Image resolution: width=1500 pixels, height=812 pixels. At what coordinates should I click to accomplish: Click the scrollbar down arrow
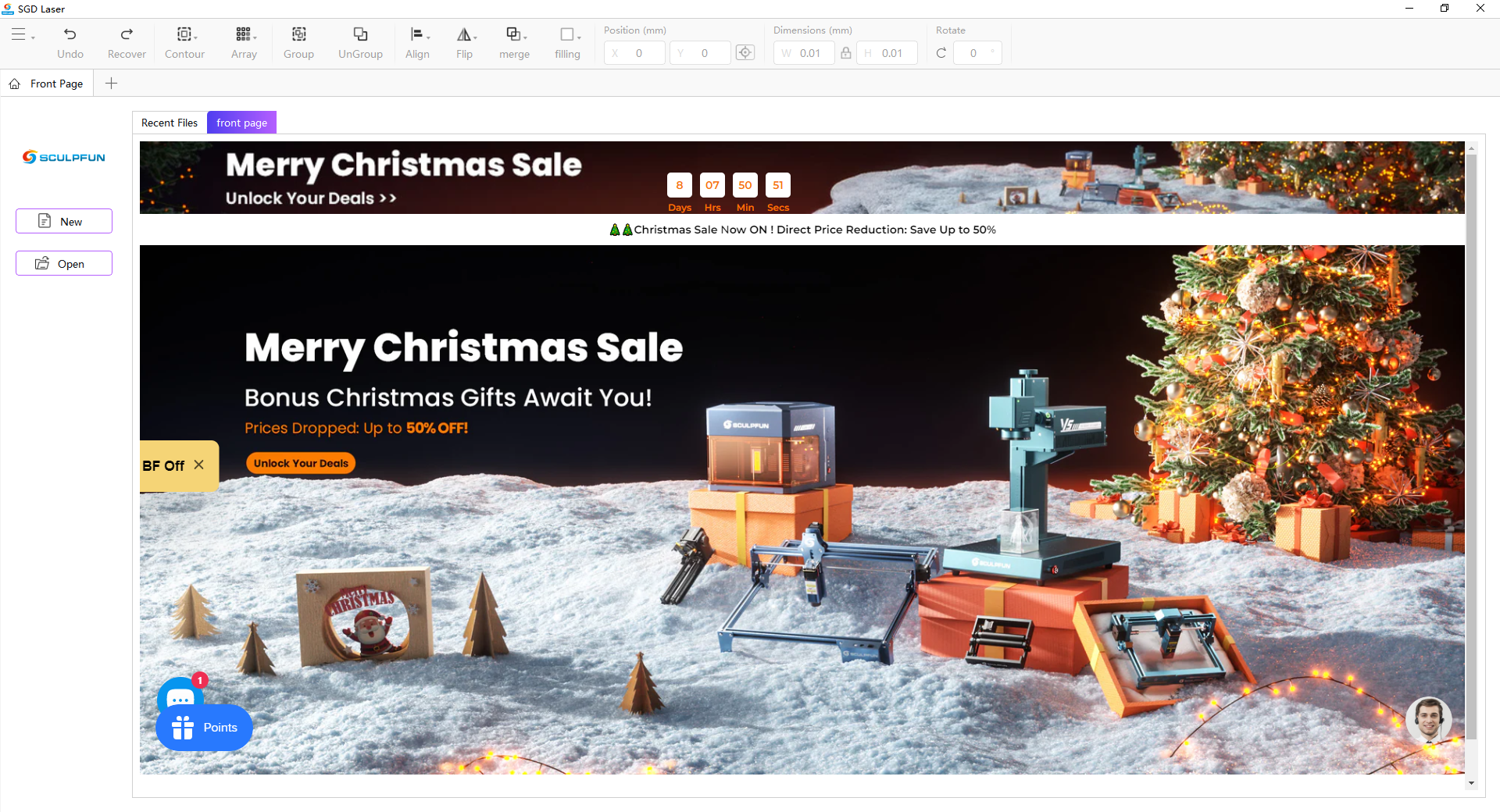(x=1471, y=782)
